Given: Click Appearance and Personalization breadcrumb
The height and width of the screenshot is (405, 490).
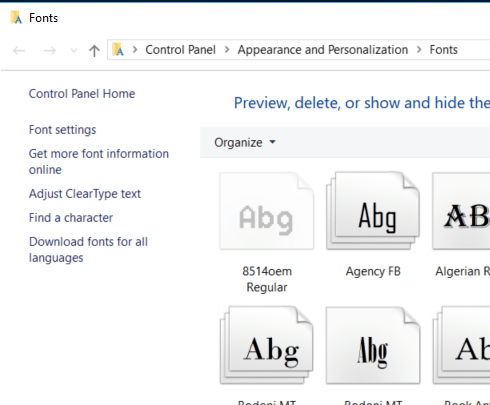Looking at the screenshot, I should point(323,50).
